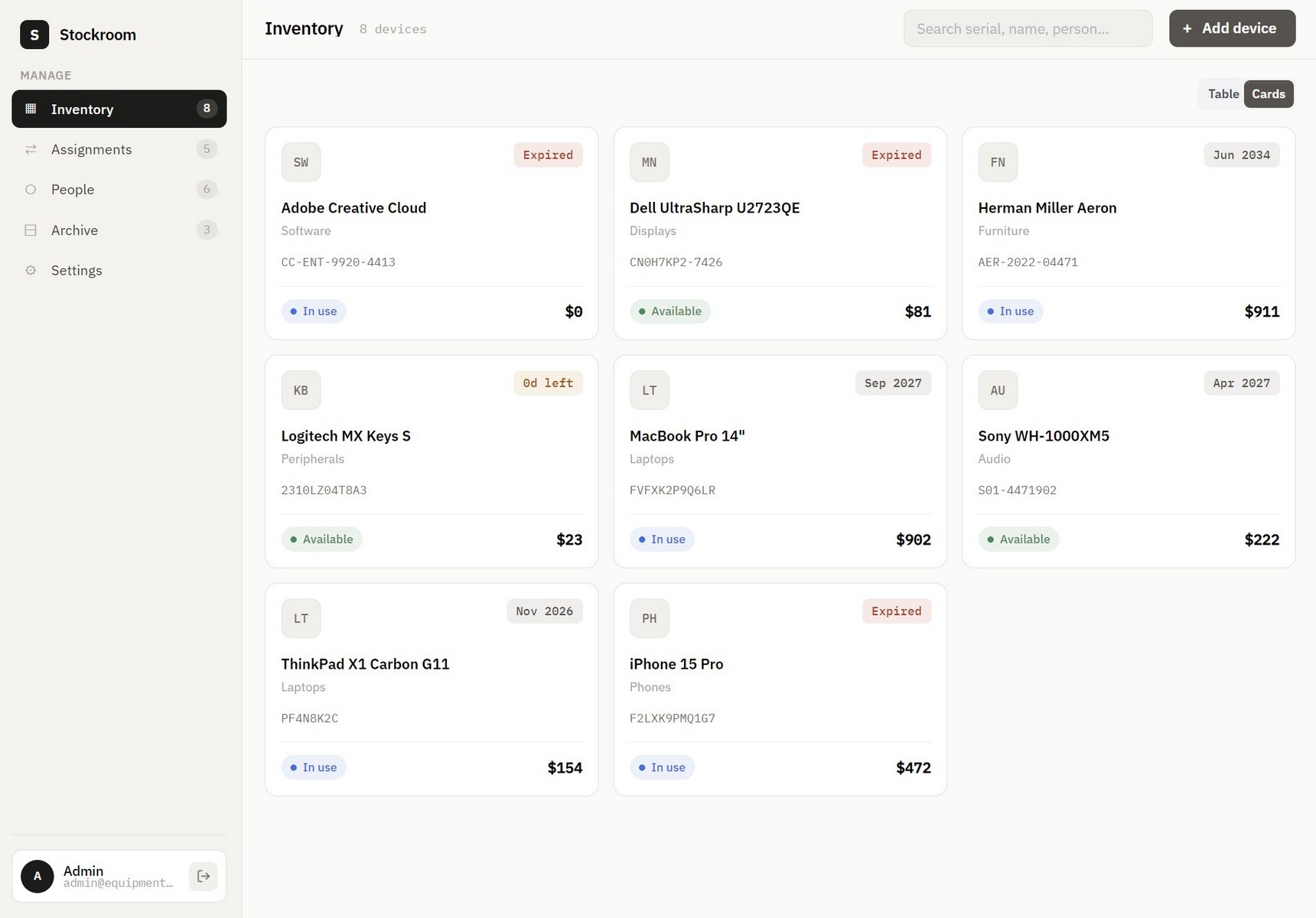Viewport: 1316px width, 918px height.
Task: Open the Adobe Creative Cloud card title
Action: click(x=353, y=208)
